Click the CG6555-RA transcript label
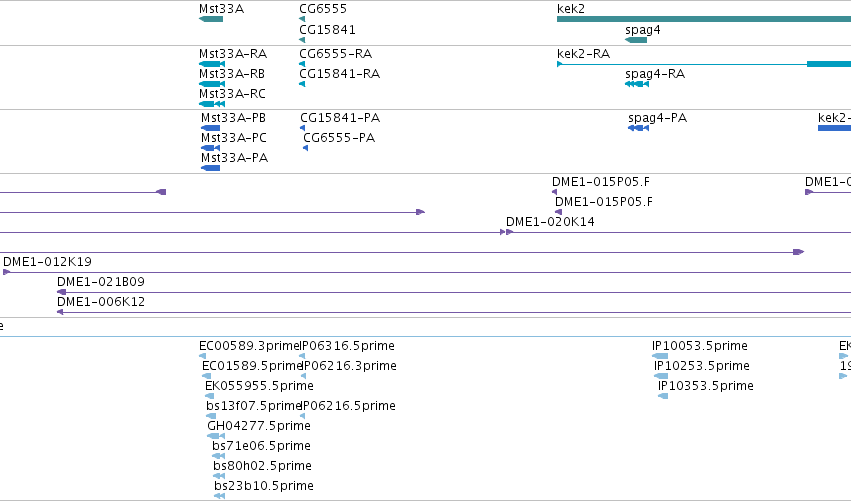Screen dimensions: 851x501 point(335,54)
